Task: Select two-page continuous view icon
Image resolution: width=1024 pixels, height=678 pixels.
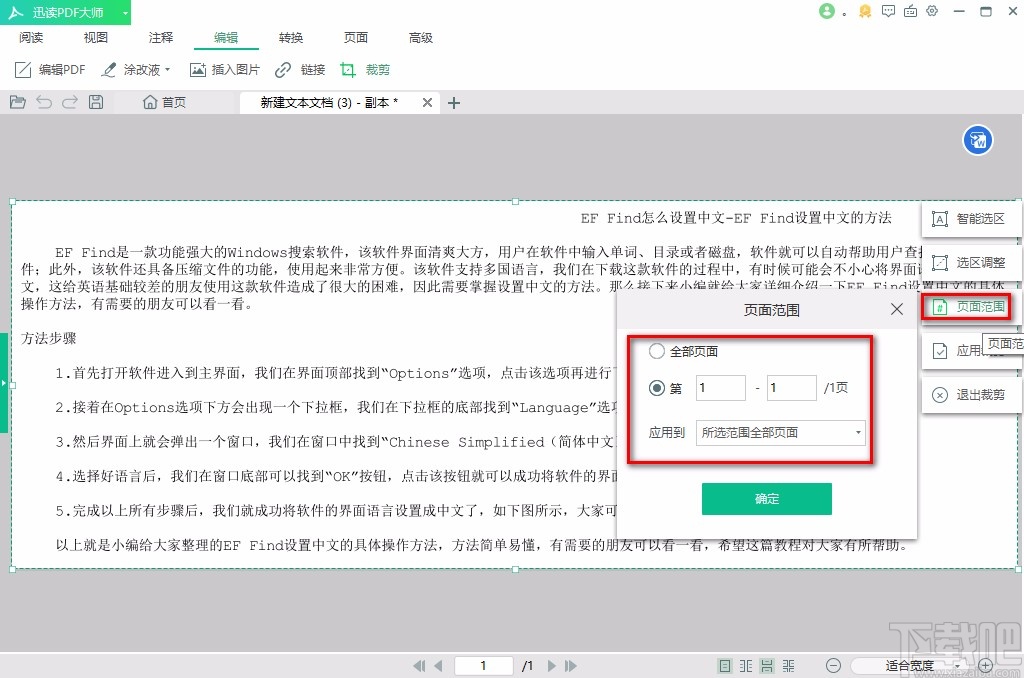Action: tap(789, 666)
